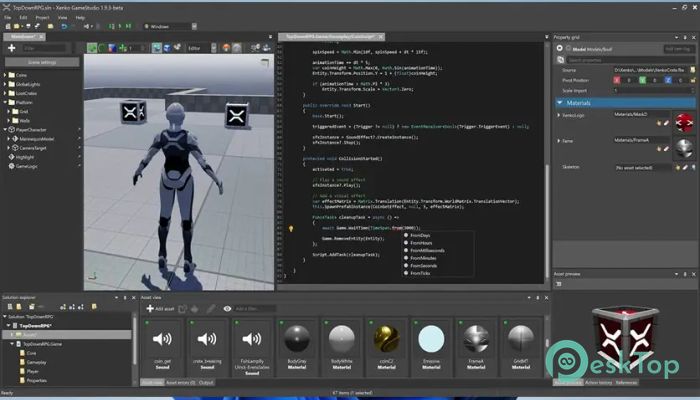
Task: Open the View menu
Action: (x=62, y=18)
